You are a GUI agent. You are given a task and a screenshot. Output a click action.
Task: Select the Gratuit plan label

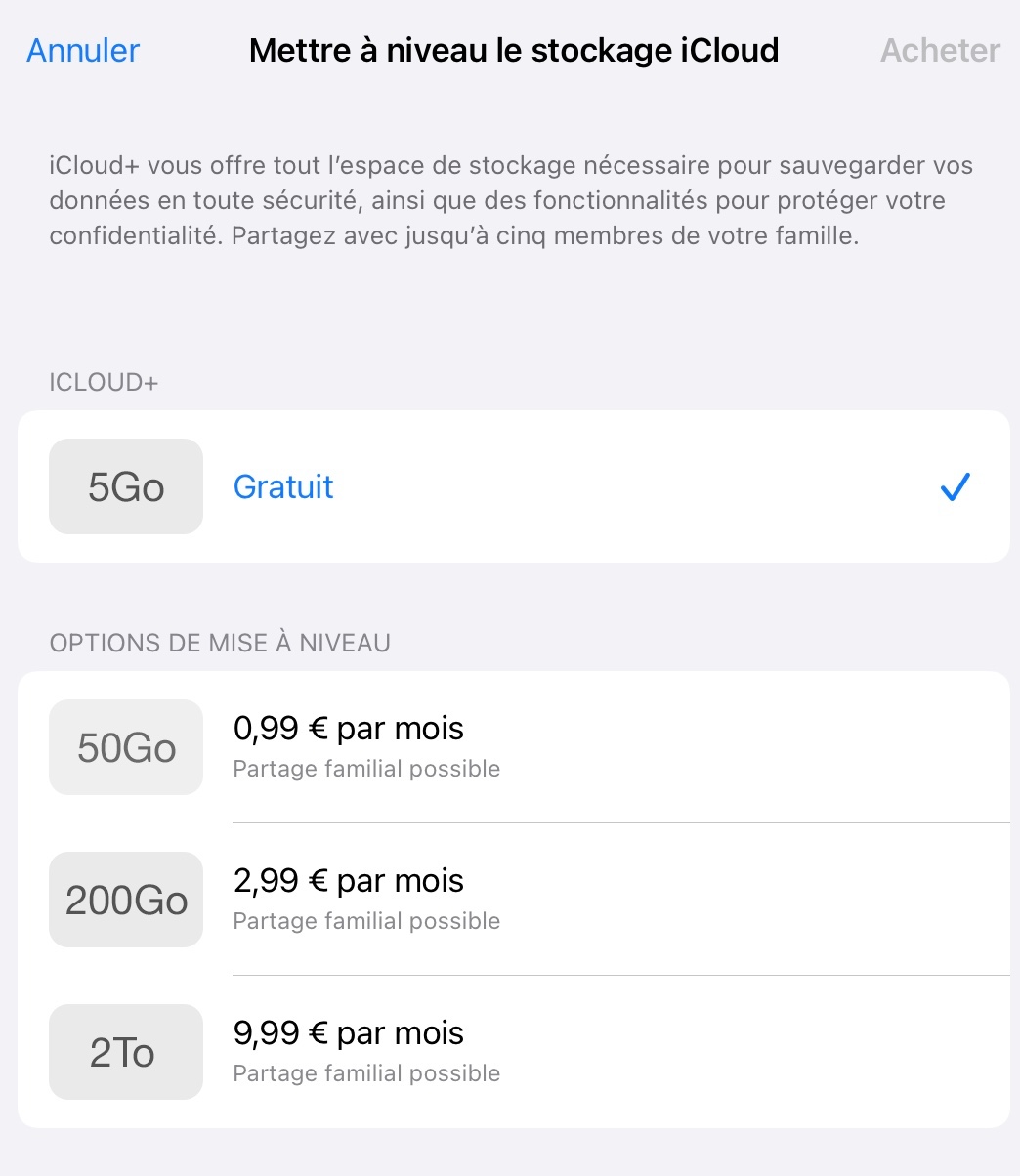(283, 486)
